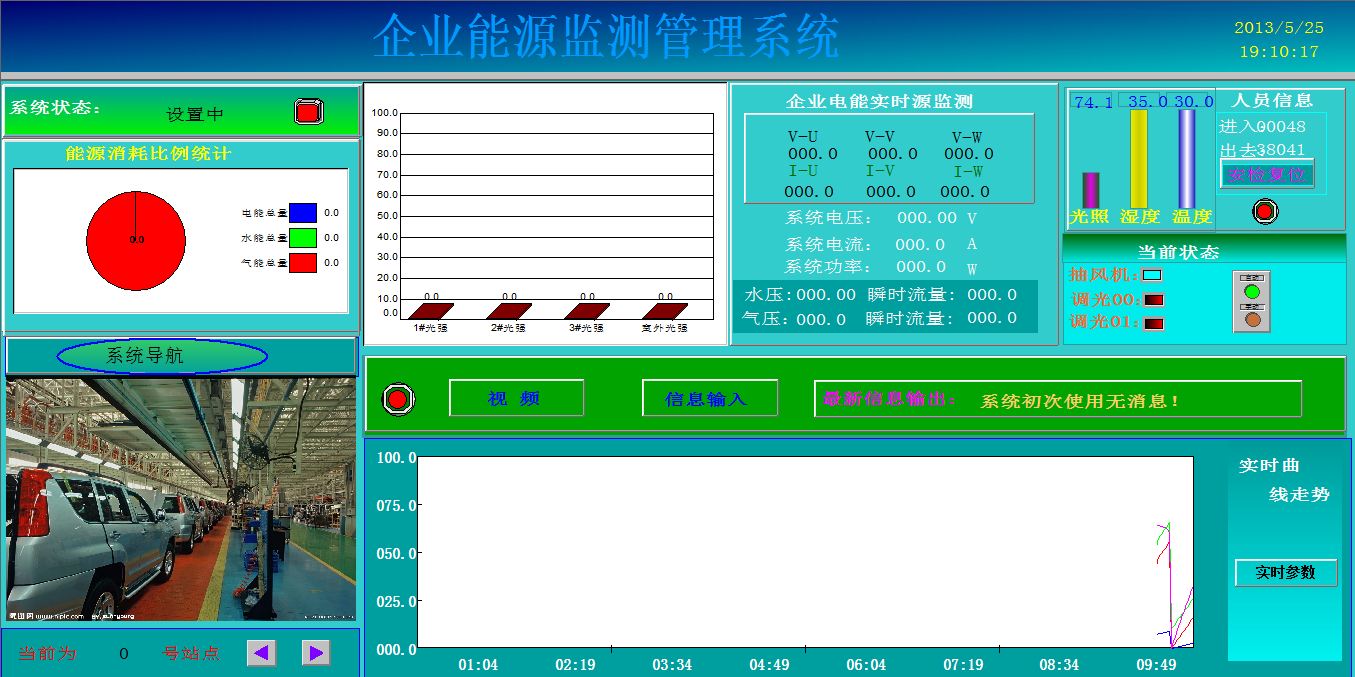Image resolution: width=1355 pixels, height=677 pixels.
Task: Go to next station with right arrow
Action: pyautogui.click(x=316, y=653)
